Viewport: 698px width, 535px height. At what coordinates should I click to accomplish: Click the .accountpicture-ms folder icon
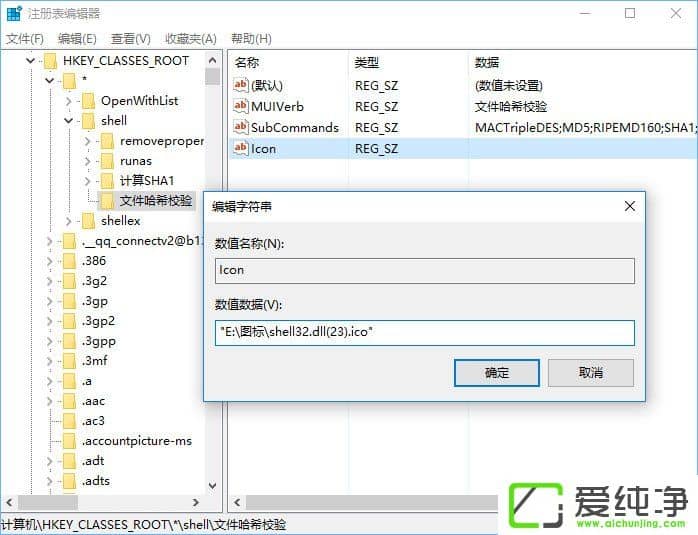[x=69, y=441]
